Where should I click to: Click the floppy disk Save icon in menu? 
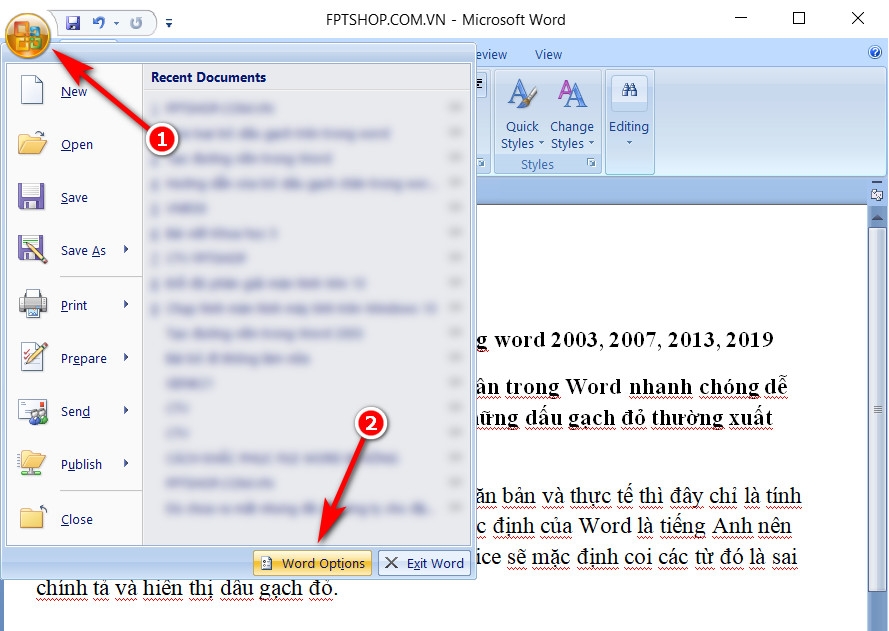[31, 196]
